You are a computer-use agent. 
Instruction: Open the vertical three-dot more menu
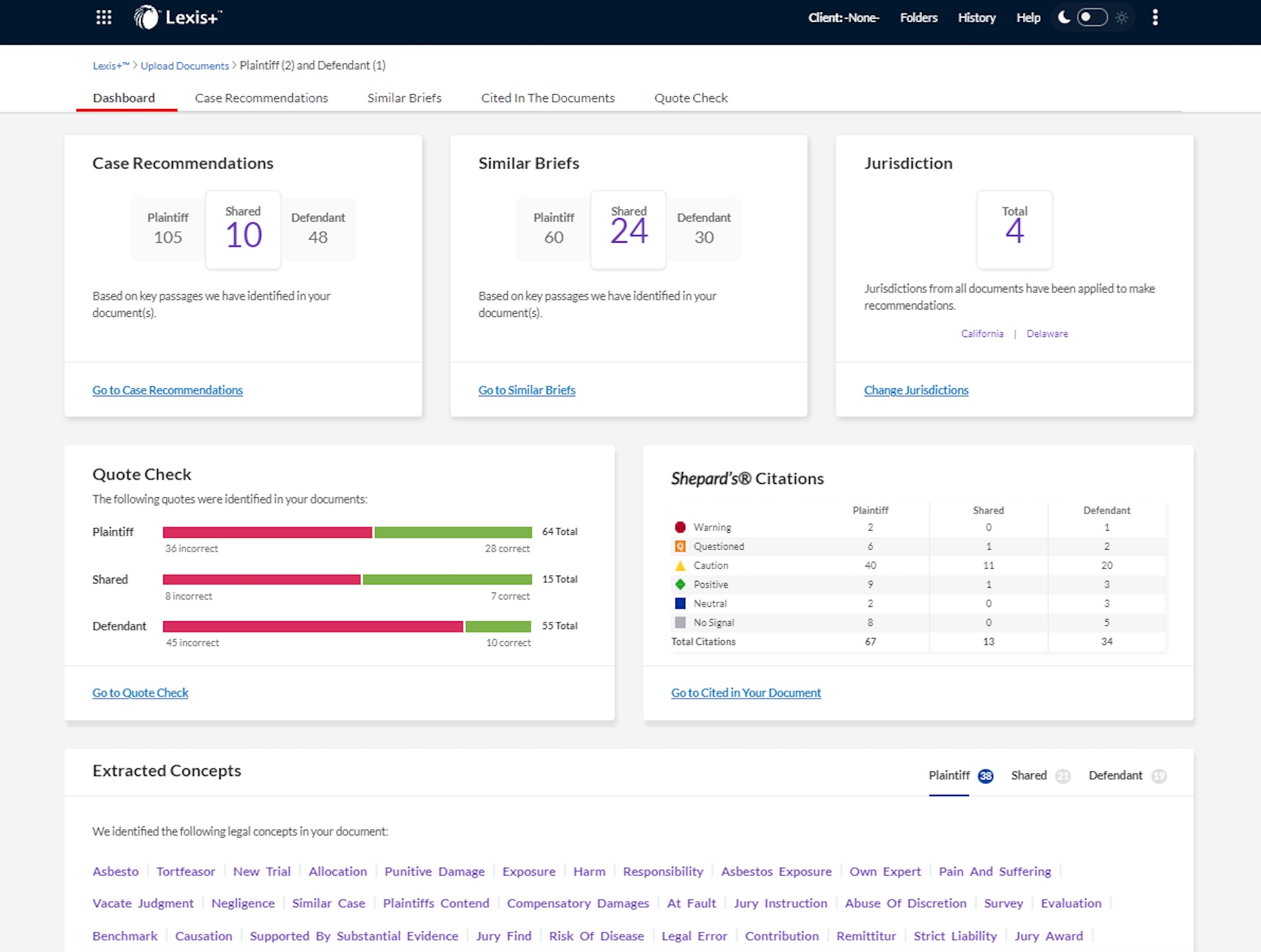1155,17
